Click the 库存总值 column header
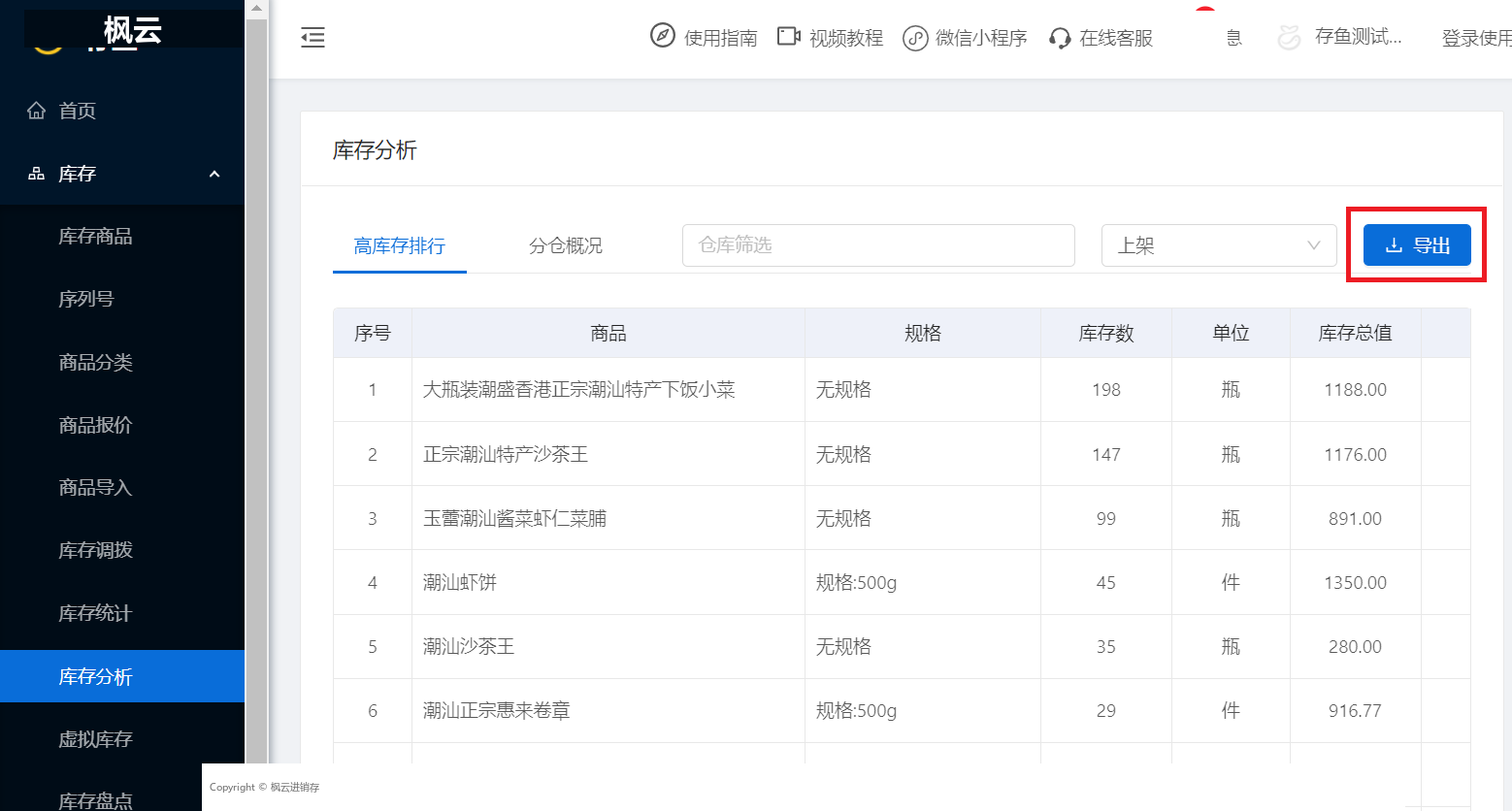Viewport: 1512px width, 811px height. click(1356, 334)
